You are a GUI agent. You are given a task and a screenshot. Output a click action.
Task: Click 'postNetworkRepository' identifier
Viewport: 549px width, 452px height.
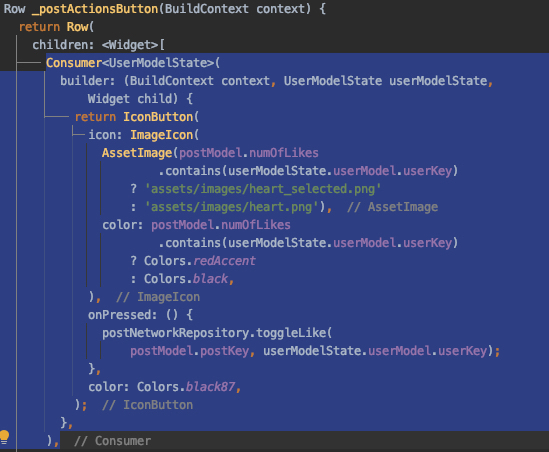176,333
